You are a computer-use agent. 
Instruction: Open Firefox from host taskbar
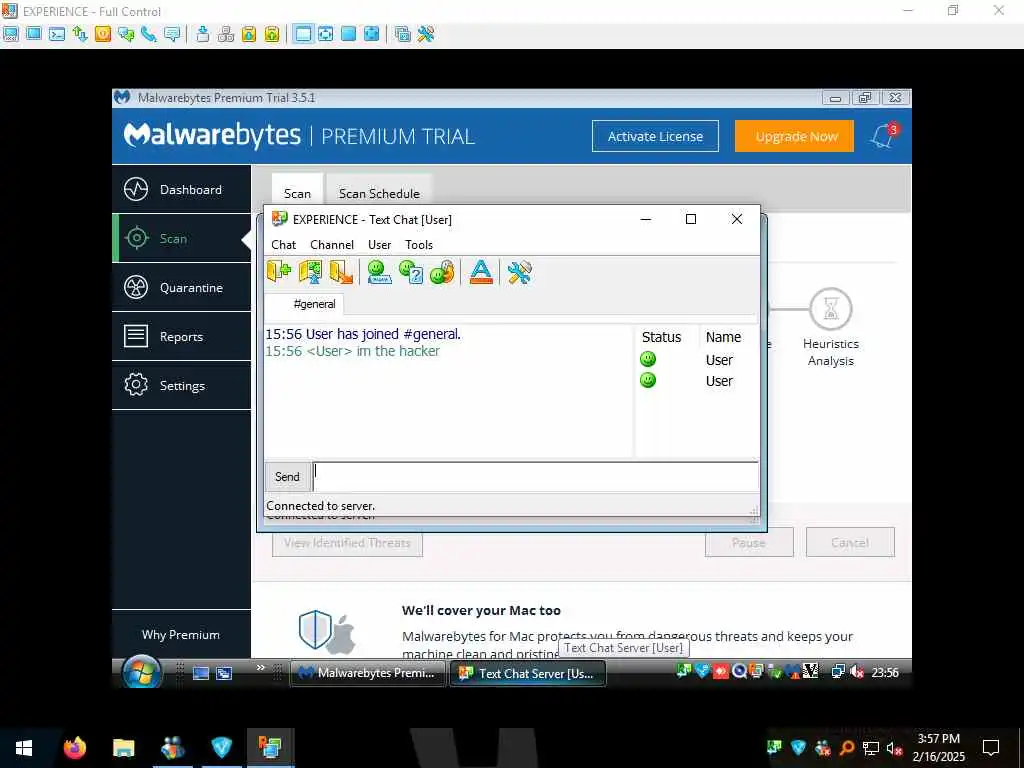click(74, 747)
